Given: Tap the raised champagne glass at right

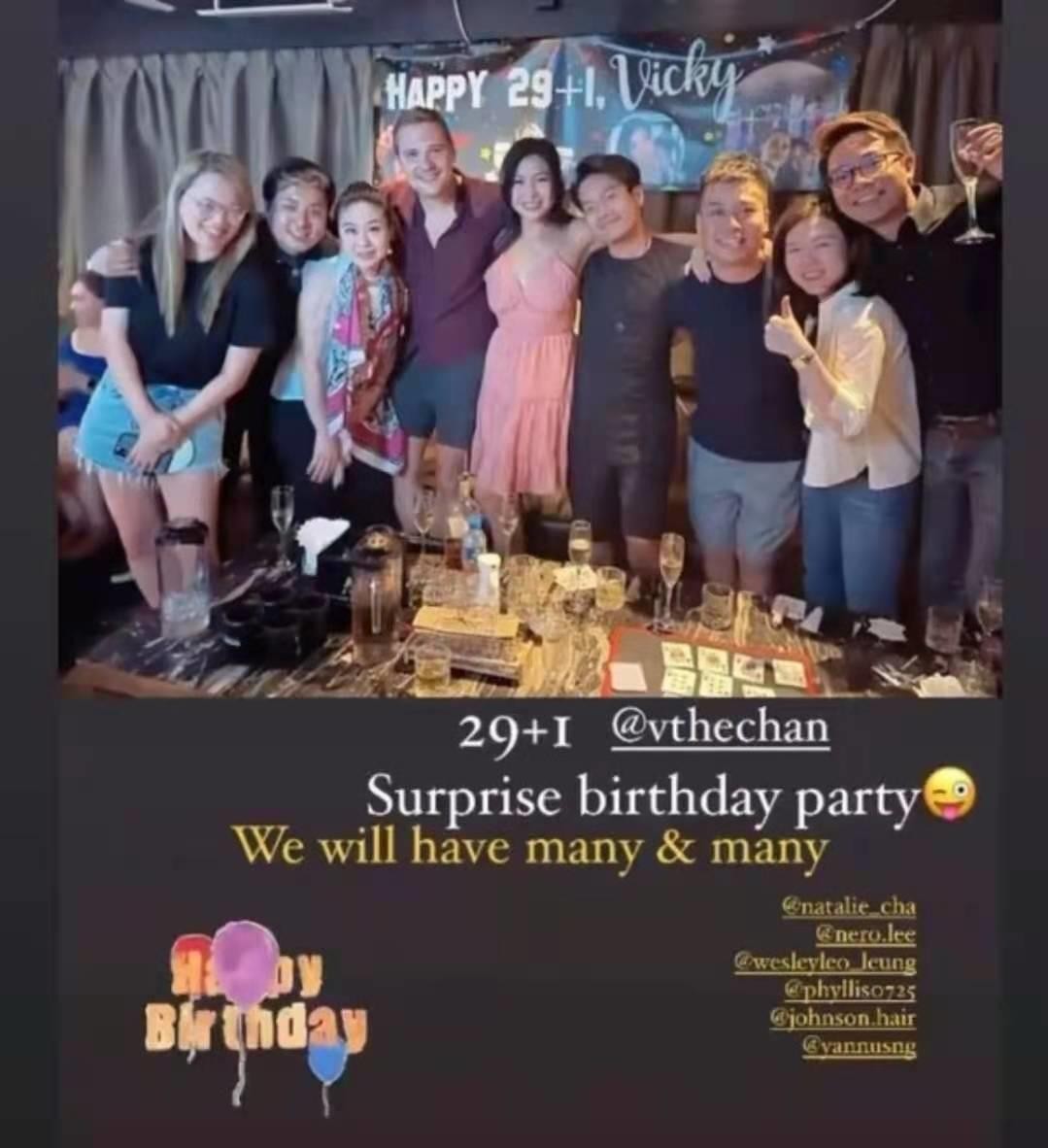Looking at the screenshot, I should coord(970,181).
